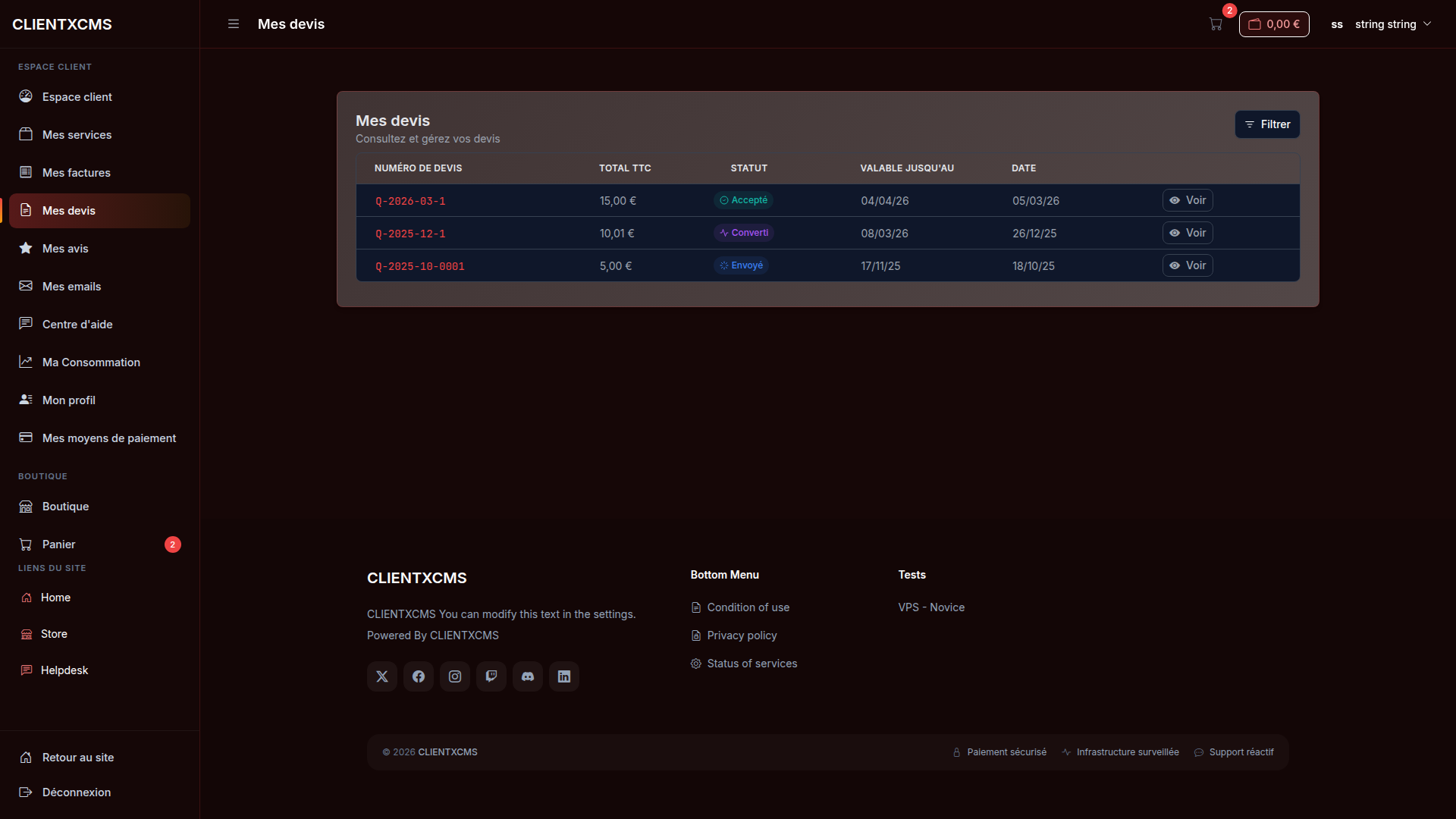Click the 0,00 € wallet balance button
This screenshot has height=819, width=1456.
point(1274,24)
